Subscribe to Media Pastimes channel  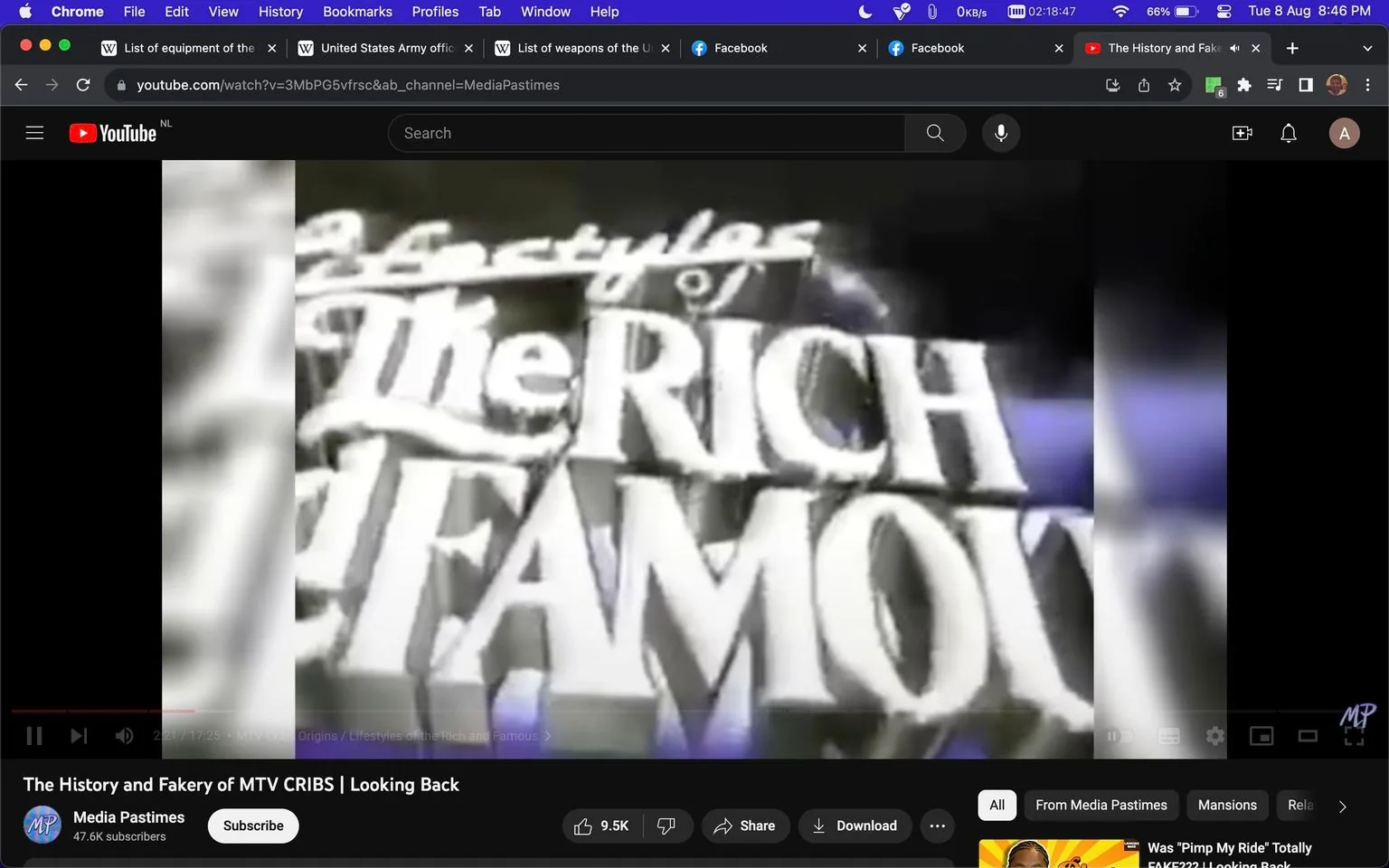(x=253, y=826)
